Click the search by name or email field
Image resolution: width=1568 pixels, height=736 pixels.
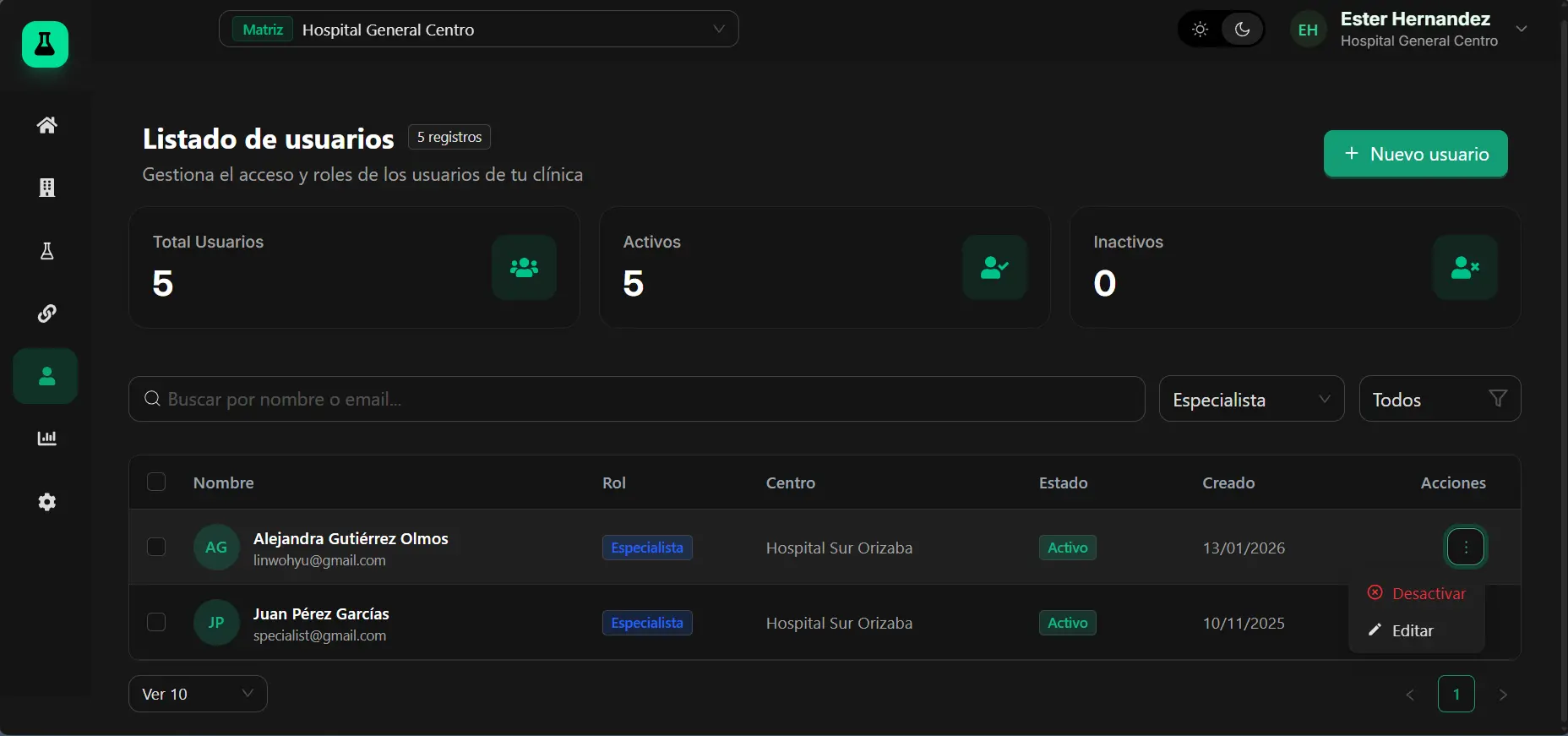click(x=636, y=400)
